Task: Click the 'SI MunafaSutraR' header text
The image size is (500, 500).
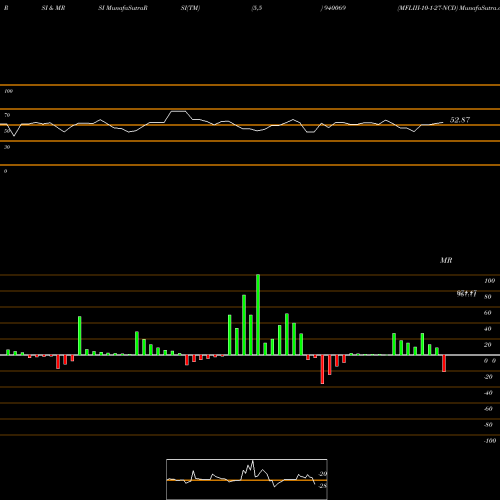Action: (123, 8)
